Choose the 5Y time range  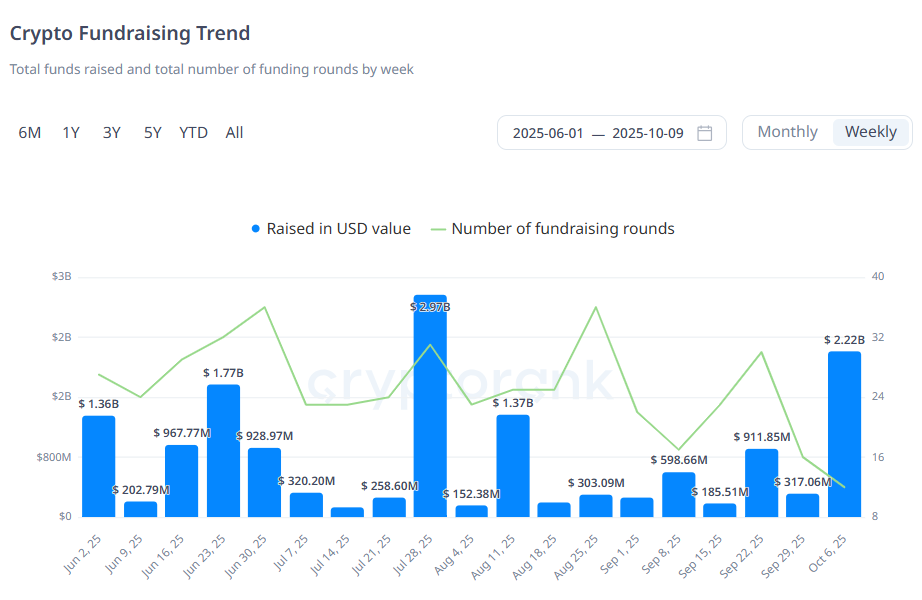[x=152, y=133]
